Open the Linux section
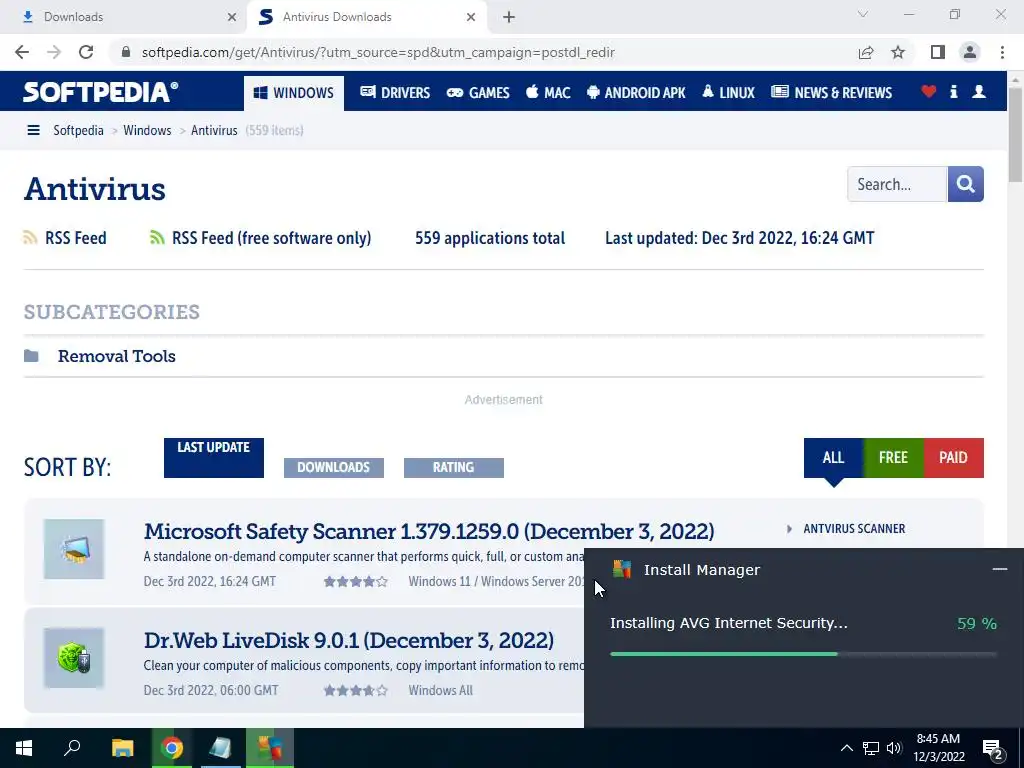This screenshot has width=1024, height=768. (728, 93)
